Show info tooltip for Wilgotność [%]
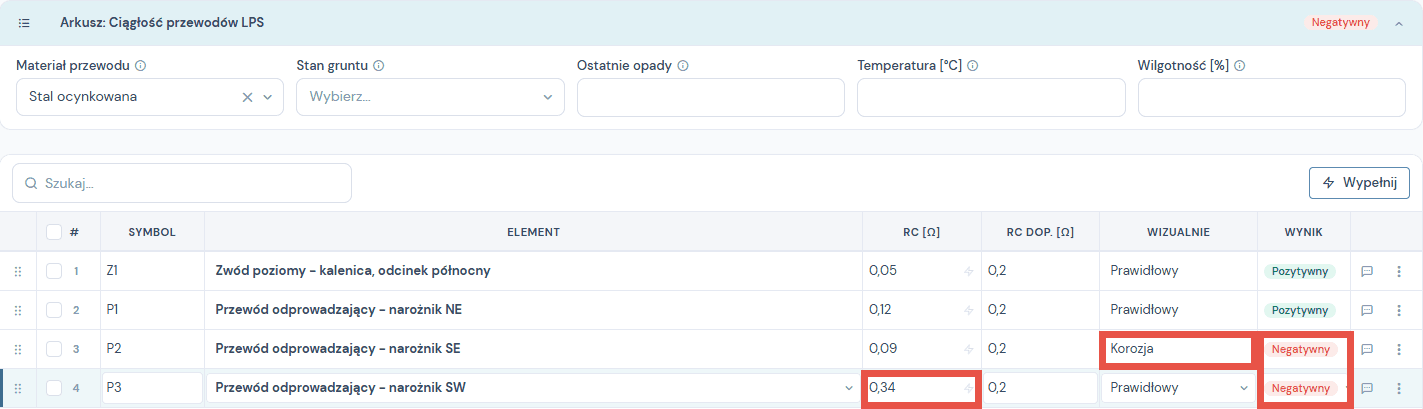Viewport: 1423px width, 409px height. coord(1239,66)
